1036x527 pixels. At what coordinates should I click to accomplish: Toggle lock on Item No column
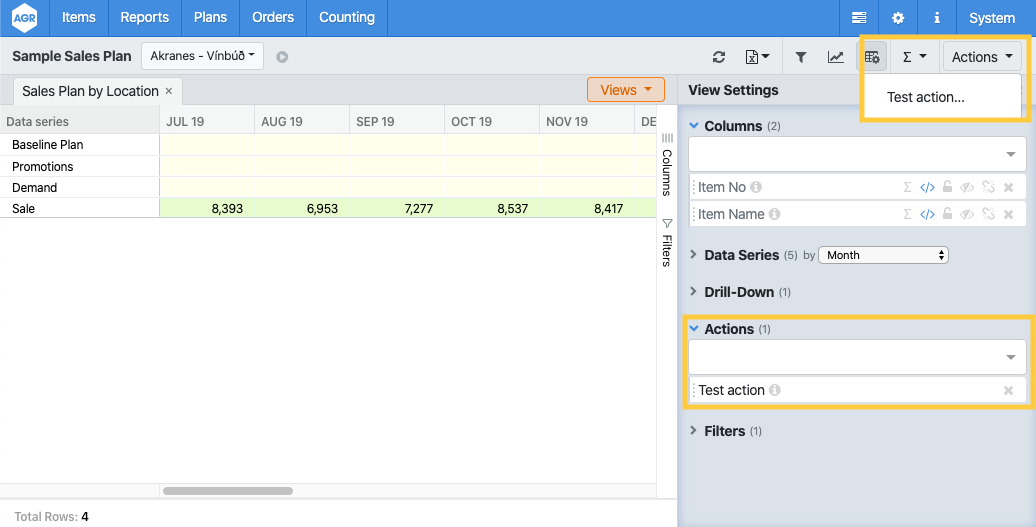click(947, 187)
